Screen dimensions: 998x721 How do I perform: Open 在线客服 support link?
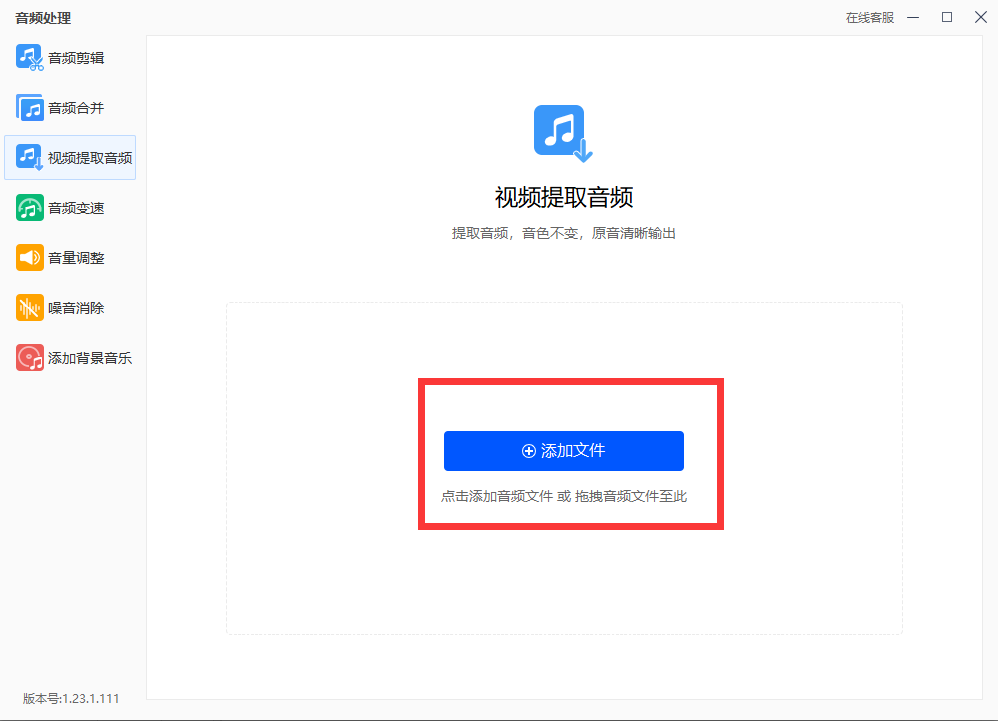click(x=869, y=18)
